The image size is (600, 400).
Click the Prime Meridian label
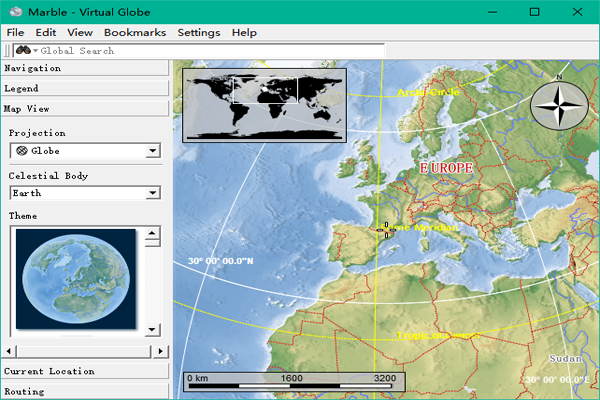(419, 227)
